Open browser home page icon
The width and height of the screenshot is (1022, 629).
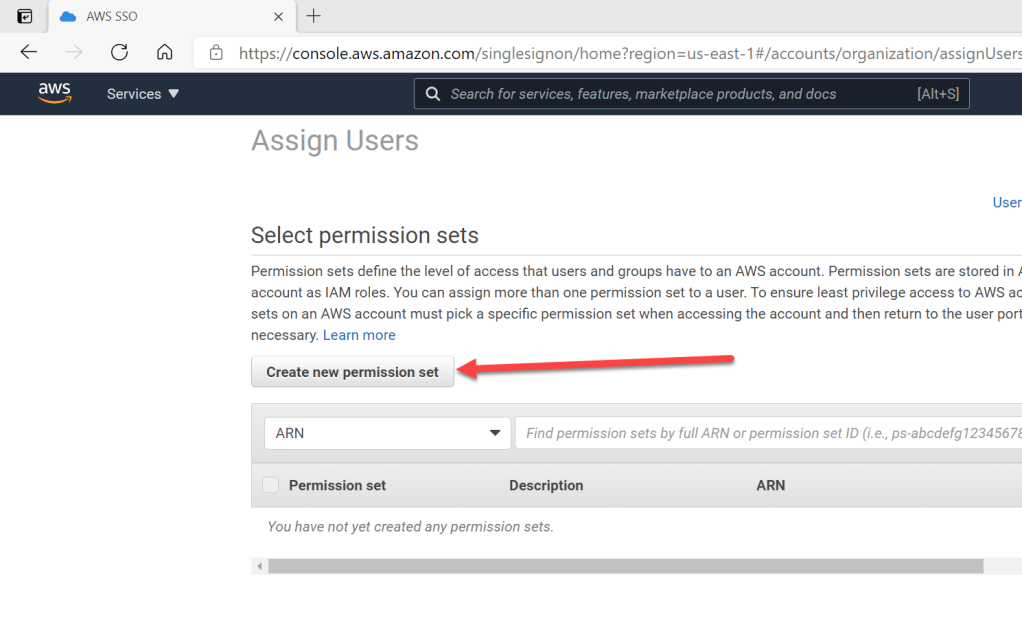[165, 53]
